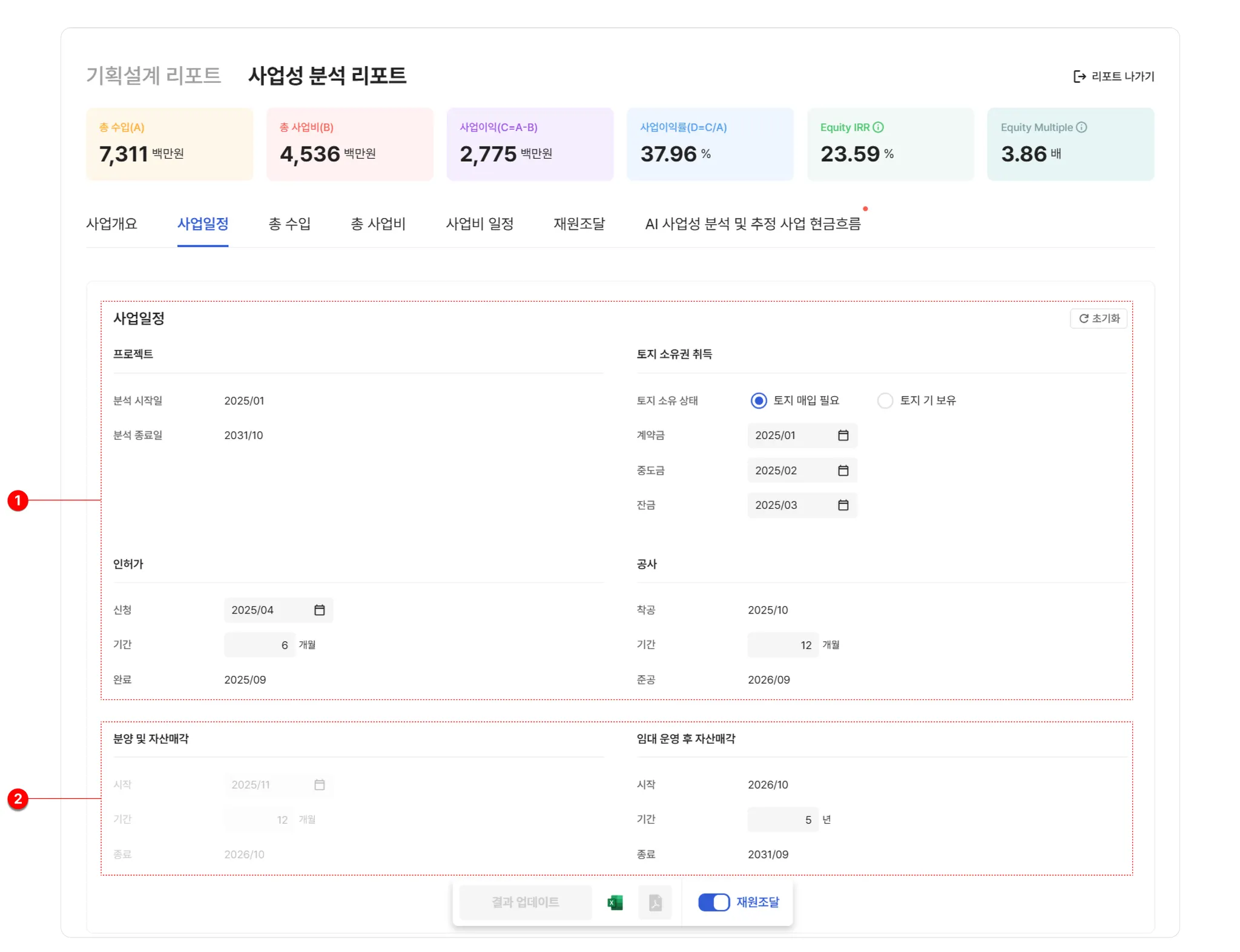This screenshot has width=1240, height=952.
Task: Select the 토지 기 보유 radio option
Action: 885,400
